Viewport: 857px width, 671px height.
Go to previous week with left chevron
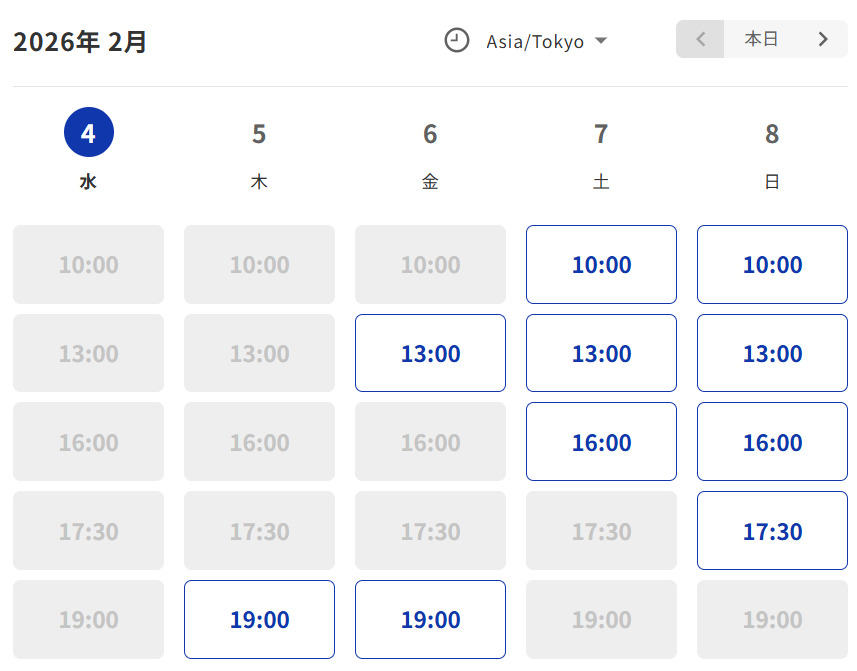pyautogui.click(x=701, y=40)
